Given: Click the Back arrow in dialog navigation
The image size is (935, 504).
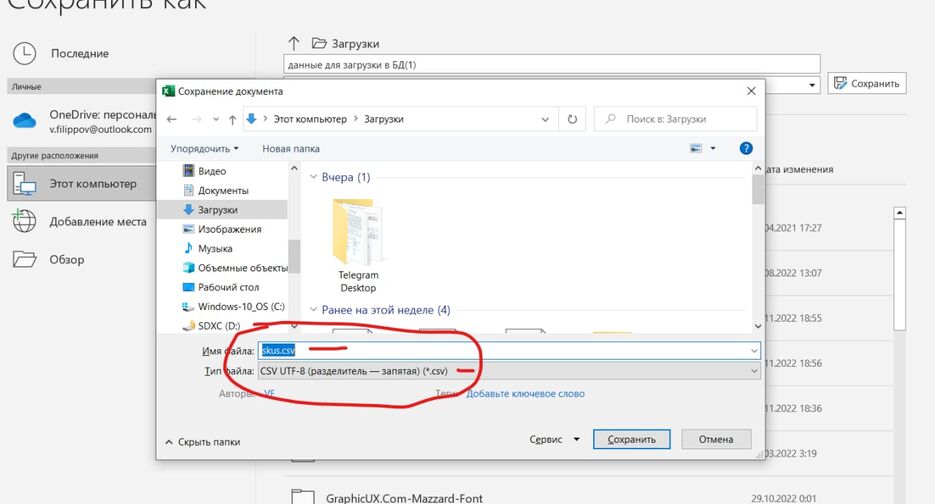Looking at the screenshot, I should point(172,119).
